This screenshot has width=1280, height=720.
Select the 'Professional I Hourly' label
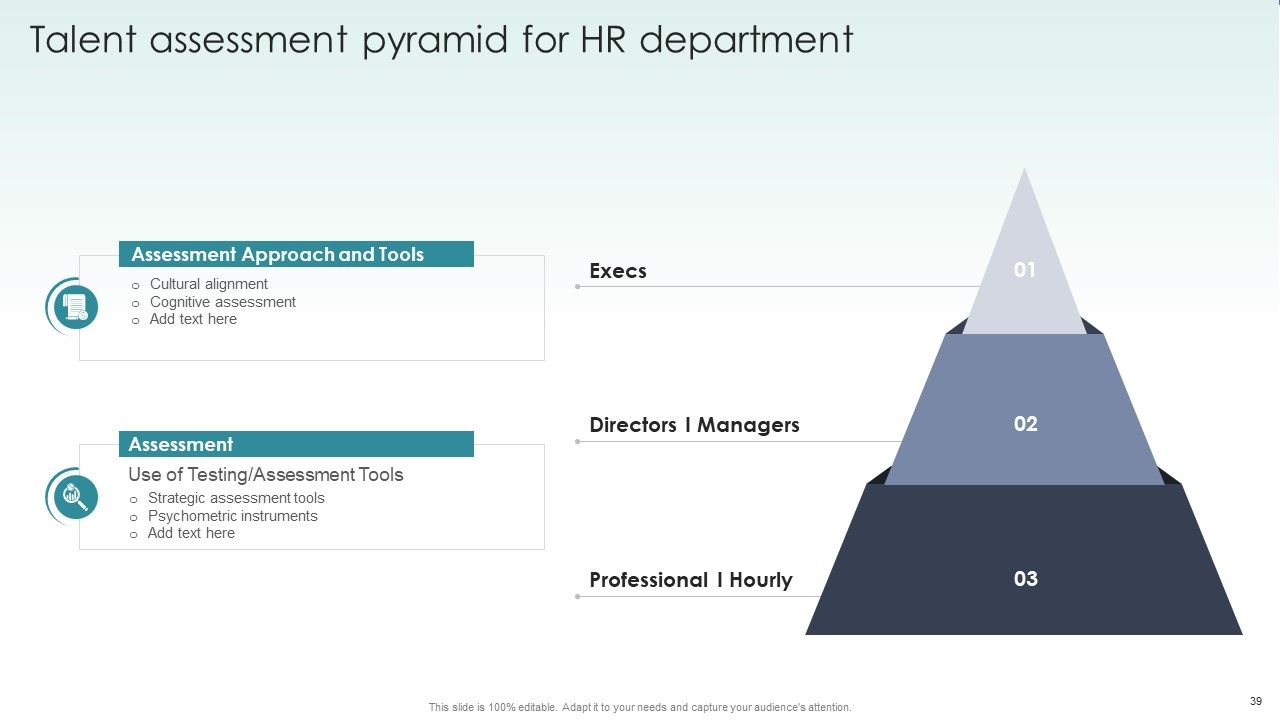[x=690, y=580]
